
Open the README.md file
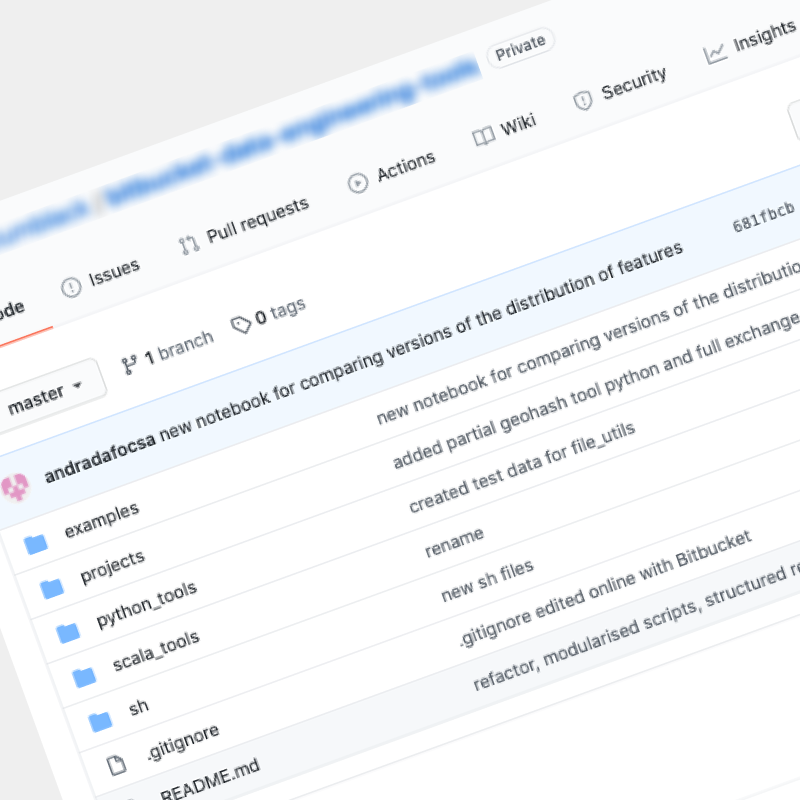210,780
